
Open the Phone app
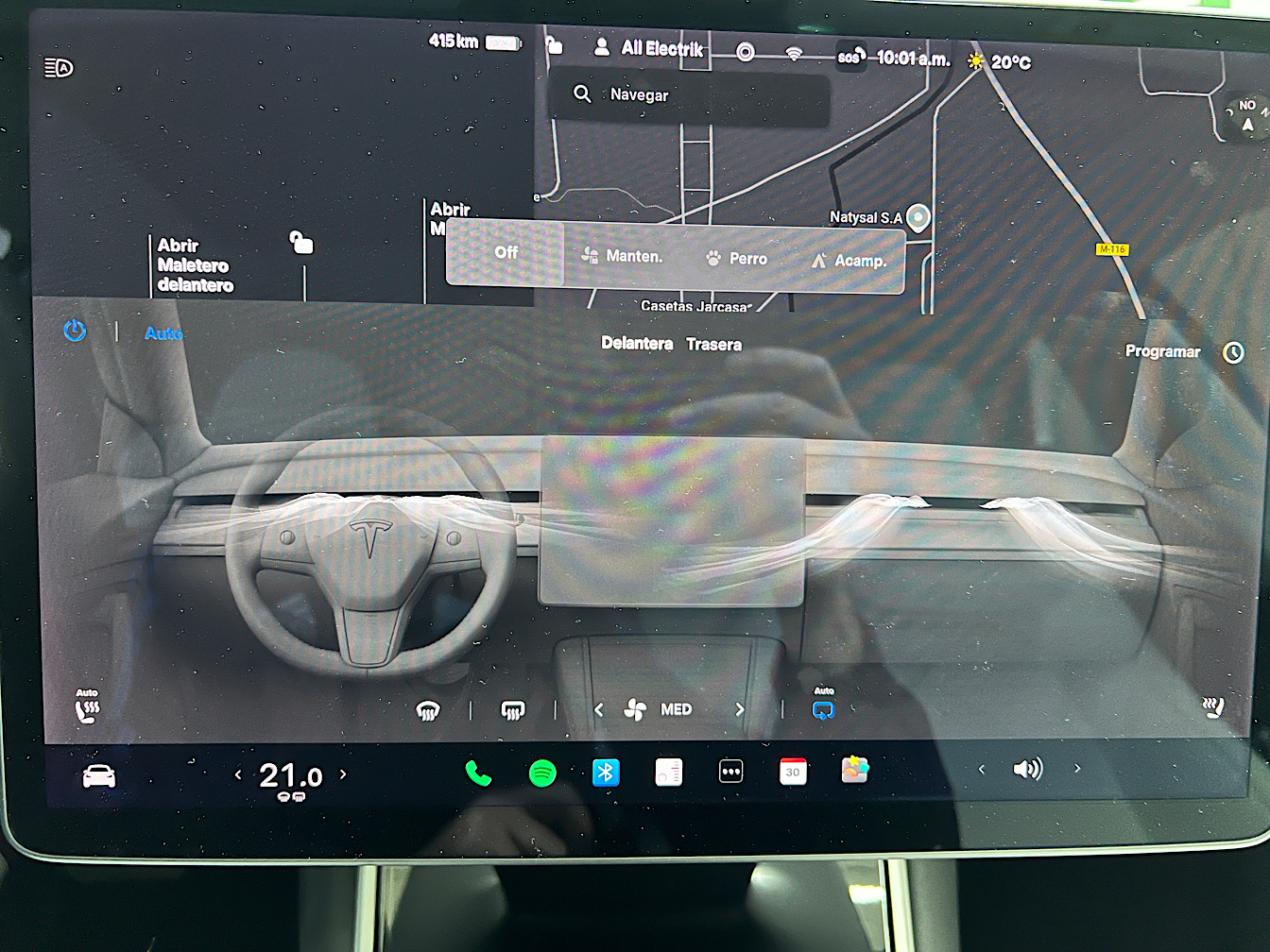pyautogui.click(x=478, y=773)
